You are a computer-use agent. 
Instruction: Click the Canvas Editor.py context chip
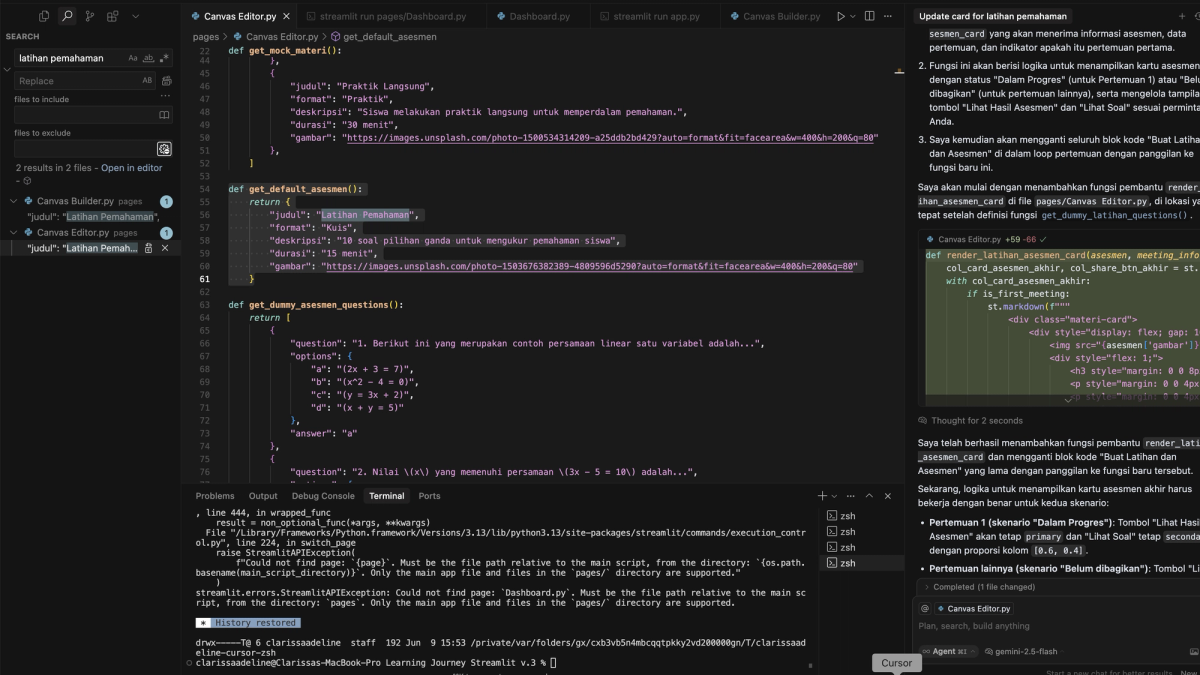click(976, 608)
